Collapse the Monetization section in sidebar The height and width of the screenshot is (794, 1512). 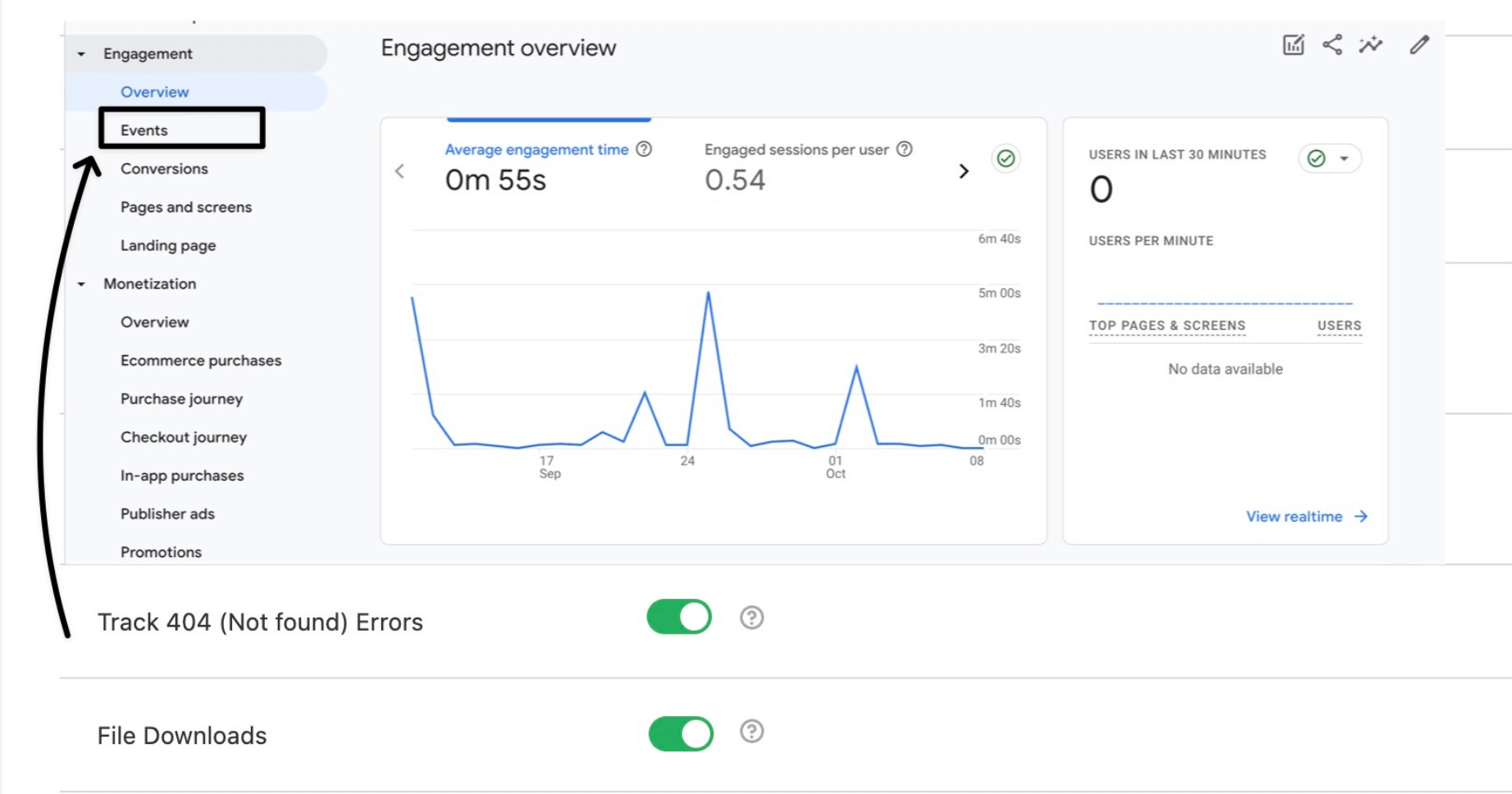pyautogui.click(x=81, y=284)
